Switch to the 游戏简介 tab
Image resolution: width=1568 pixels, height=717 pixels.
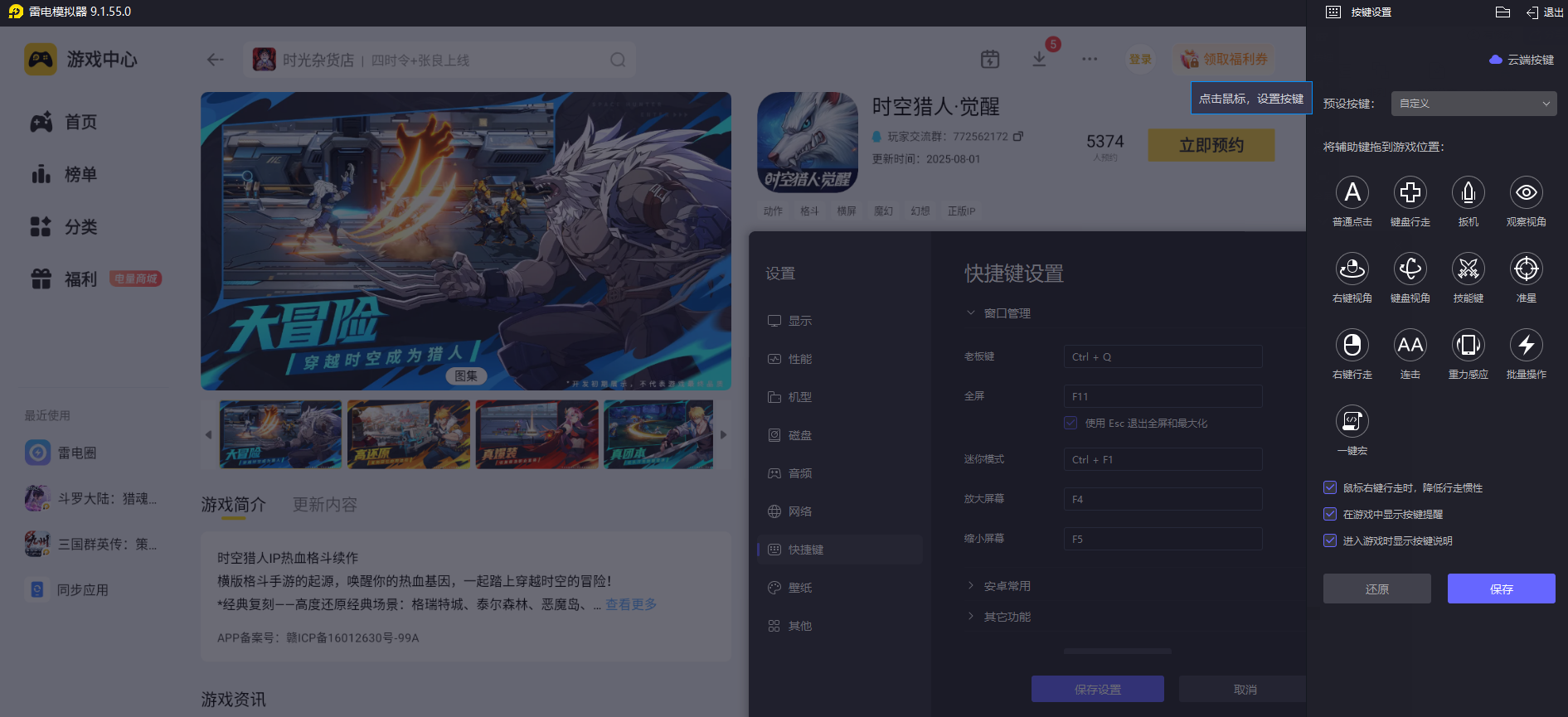[x=234, y=505]
